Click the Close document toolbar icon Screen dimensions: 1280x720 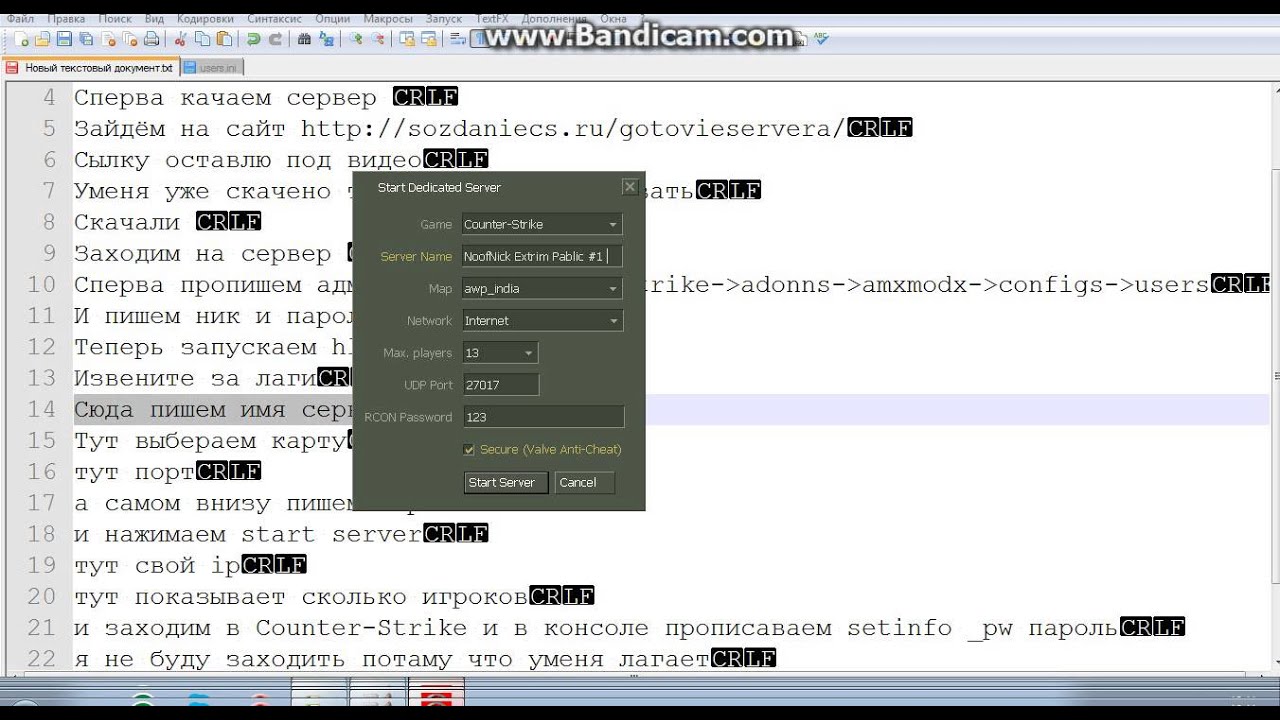tap(109, 40)
